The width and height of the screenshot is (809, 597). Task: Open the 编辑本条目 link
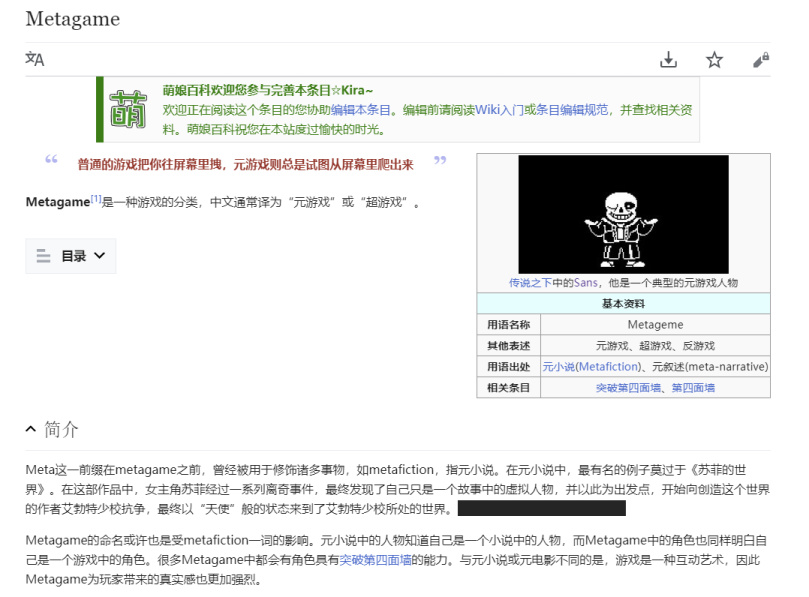360,110
